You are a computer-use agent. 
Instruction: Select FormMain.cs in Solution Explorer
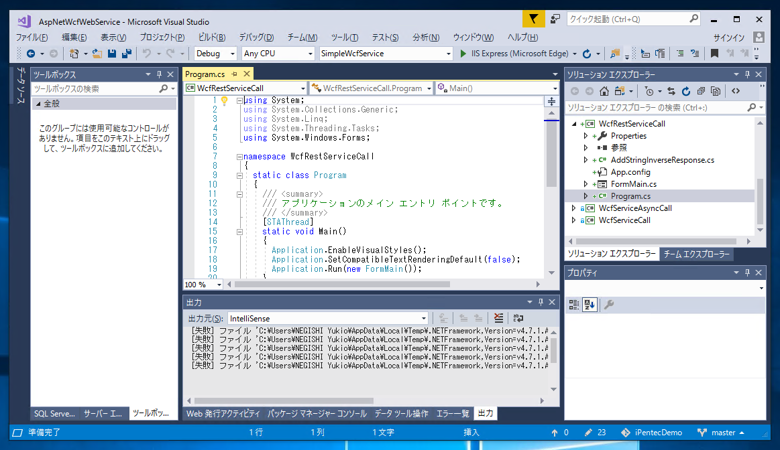tap(633, 184)
